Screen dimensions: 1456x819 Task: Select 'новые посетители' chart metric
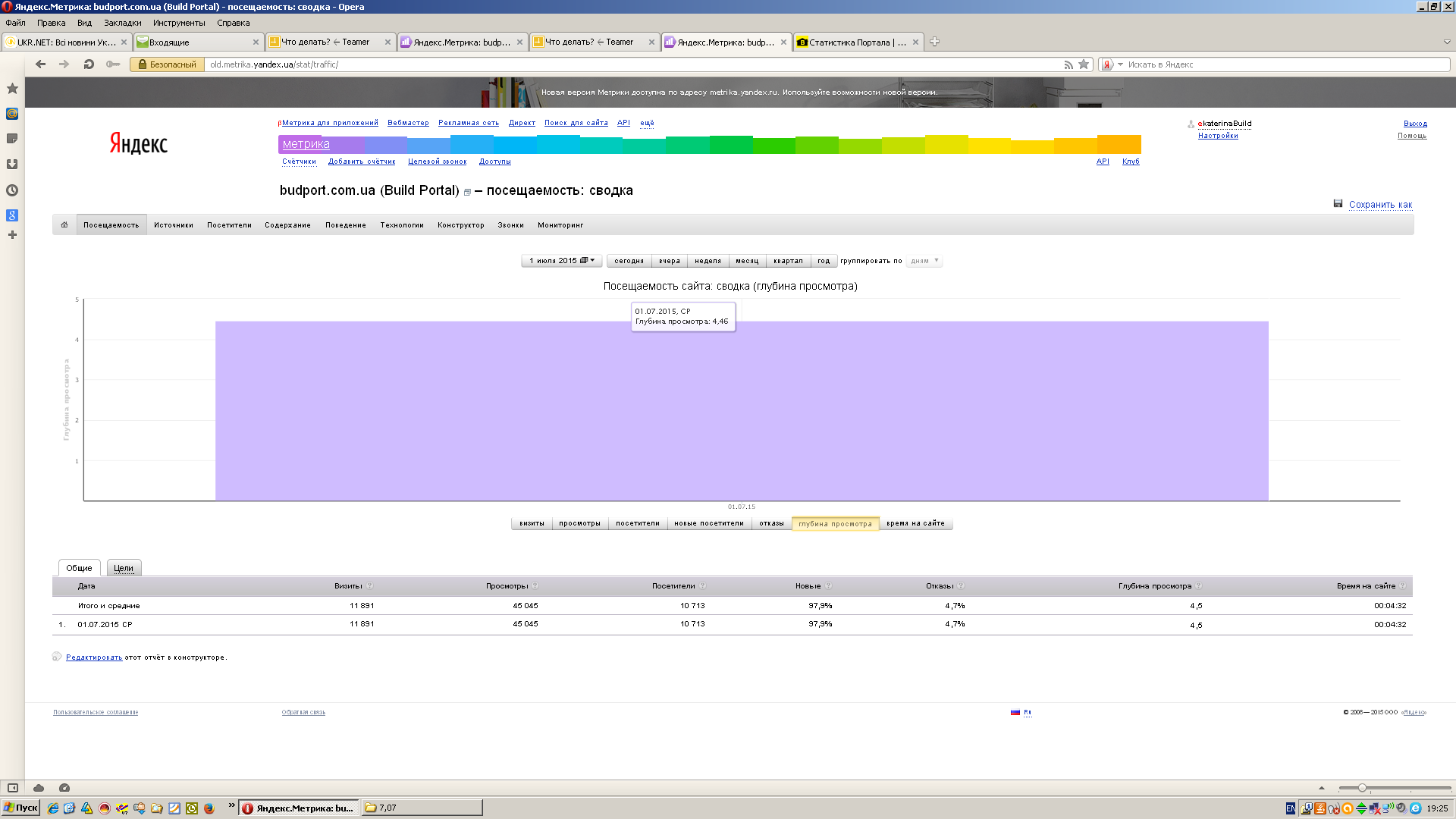pyautogui.click(x=709, y=523)
